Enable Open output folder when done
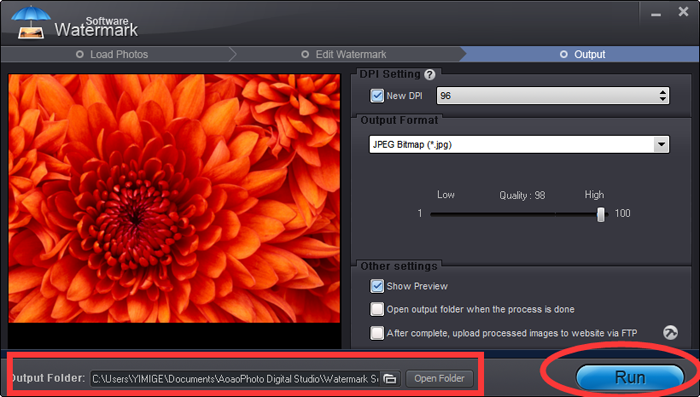This screenshot has height=397, width=700. (377, 309)
